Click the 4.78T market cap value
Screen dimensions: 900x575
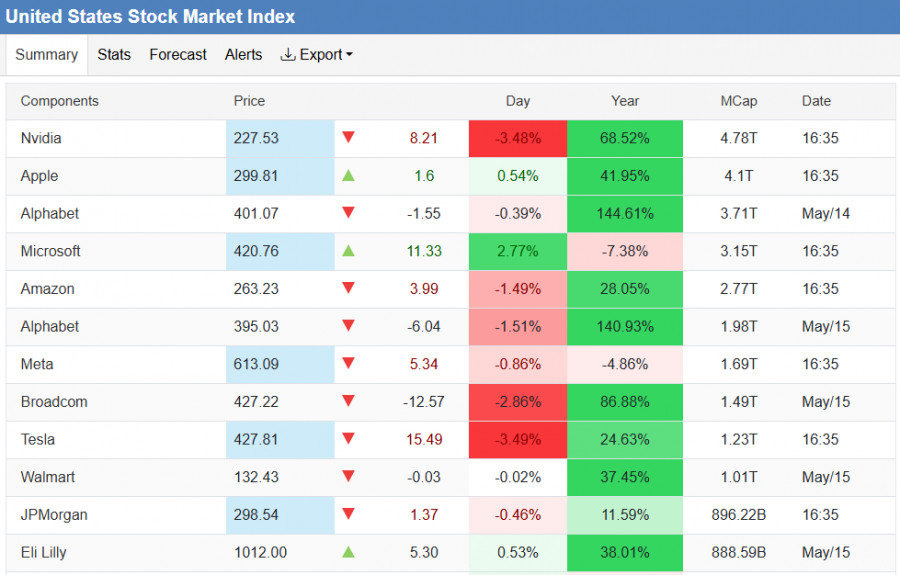(739, 138)
